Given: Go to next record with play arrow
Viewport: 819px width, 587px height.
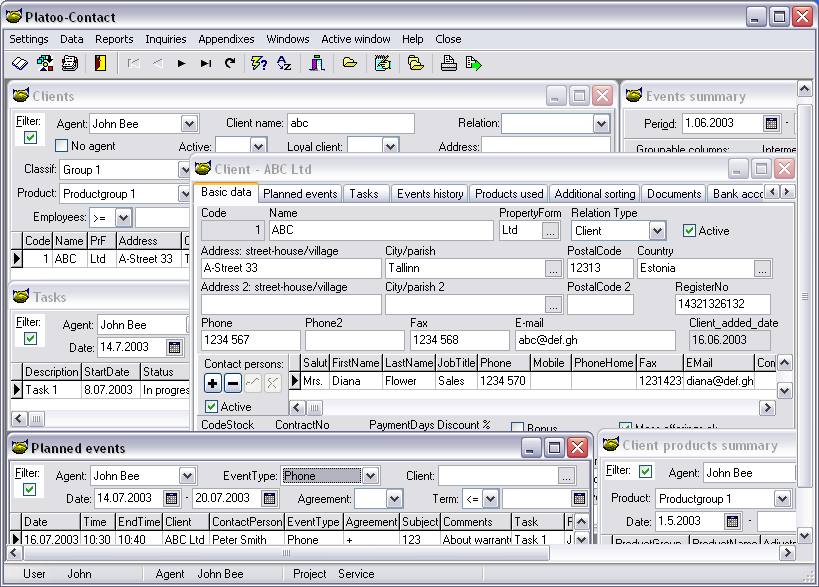Looking at the screenshot, I should [x=181, y=64].
